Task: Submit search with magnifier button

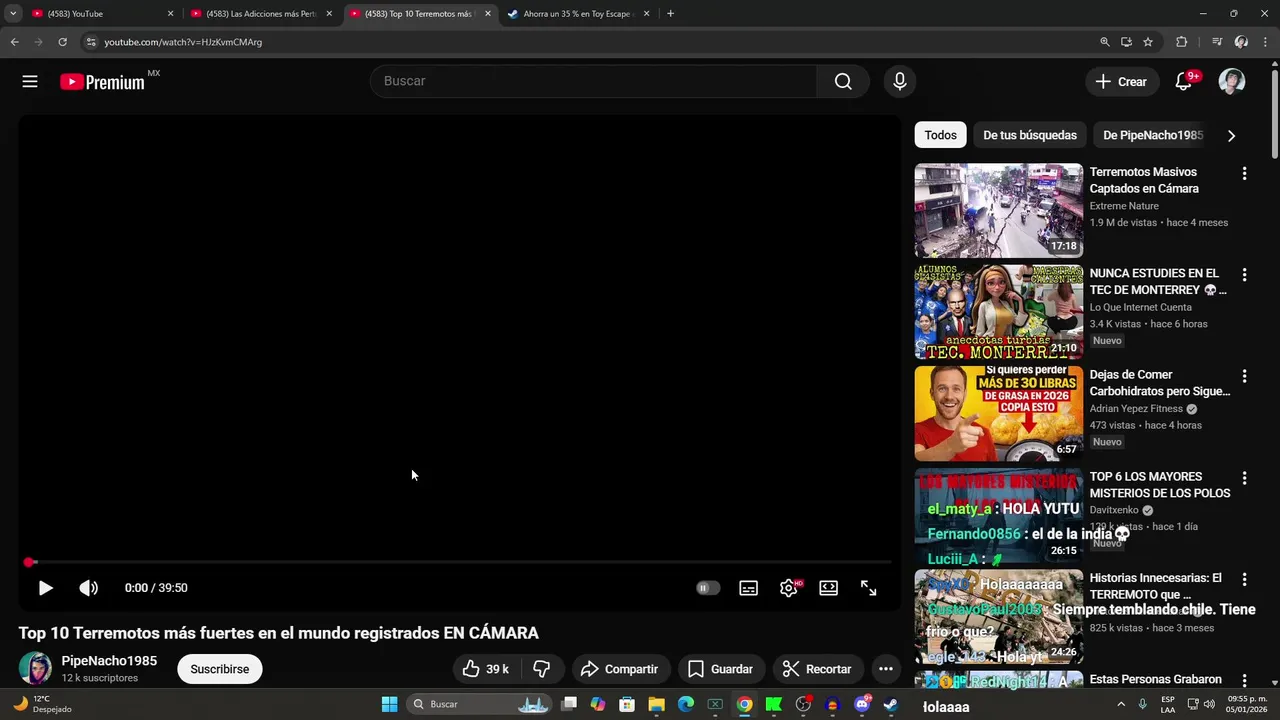Action: pos(843,81)
